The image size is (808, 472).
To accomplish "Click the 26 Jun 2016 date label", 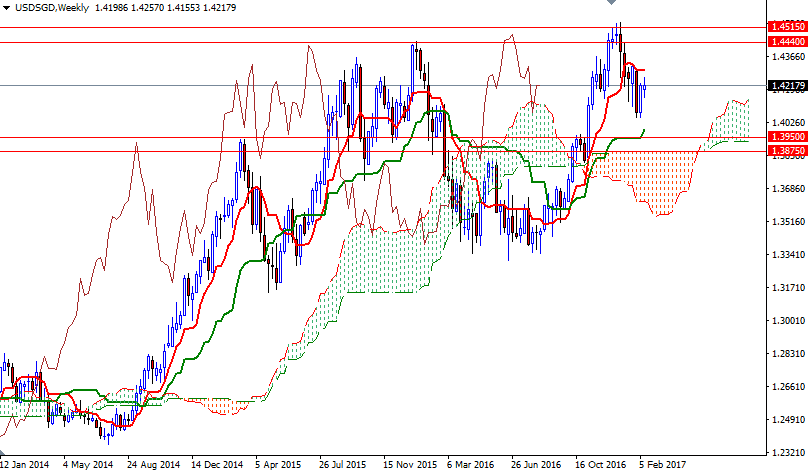I will 537,465.
